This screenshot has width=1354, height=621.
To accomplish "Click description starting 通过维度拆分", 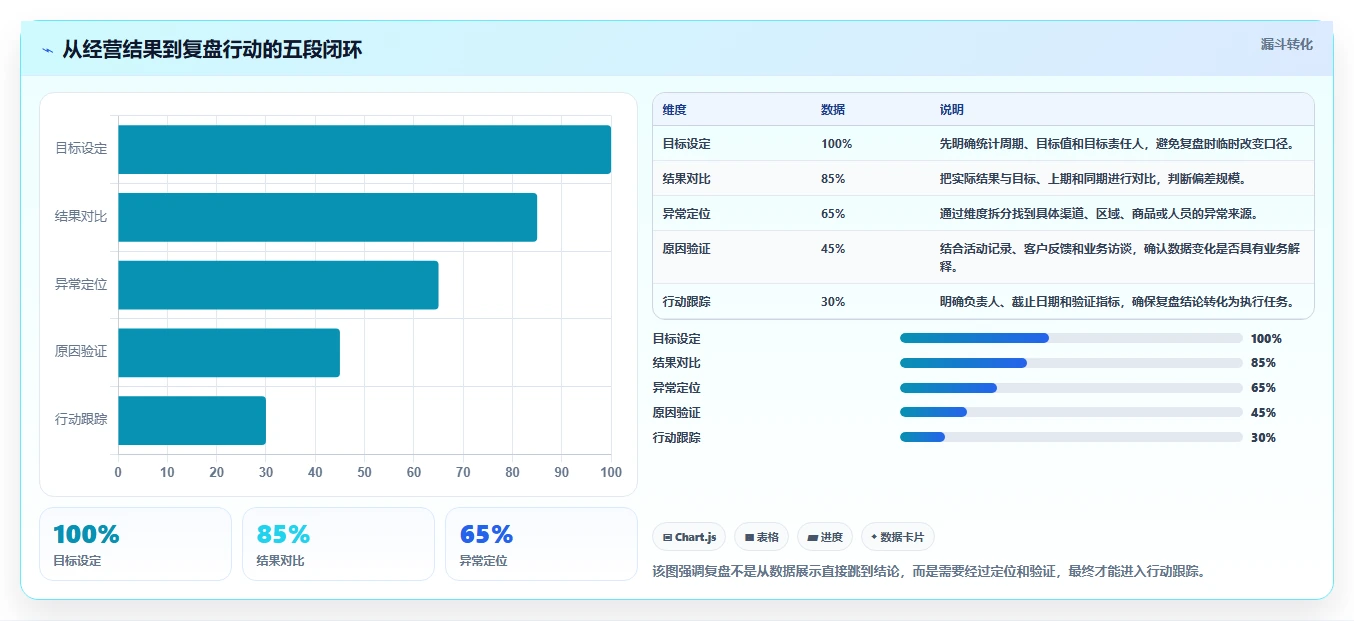I will 1099,214.
